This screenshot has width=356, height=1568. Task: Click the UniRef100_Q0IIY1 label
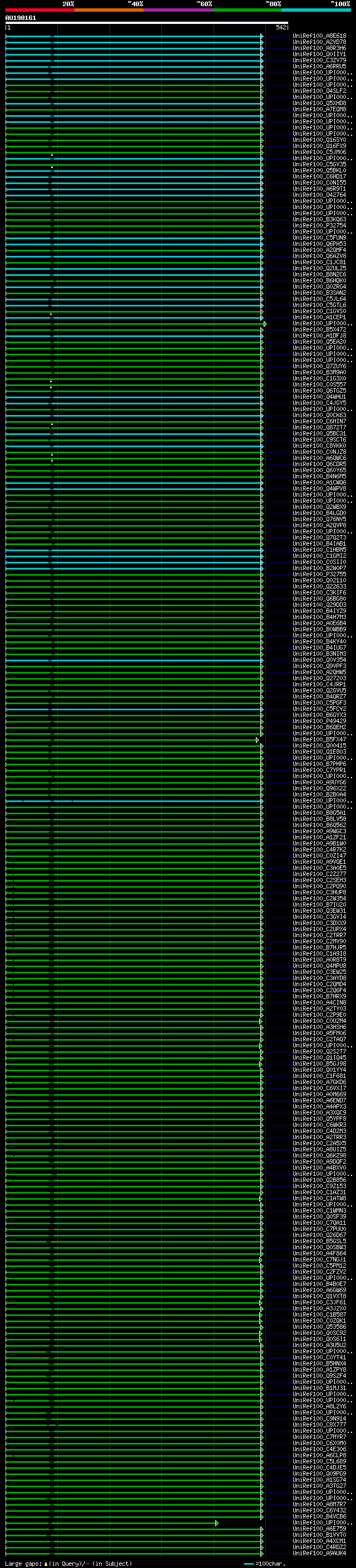pyautogui.click(x=319, y=54)
